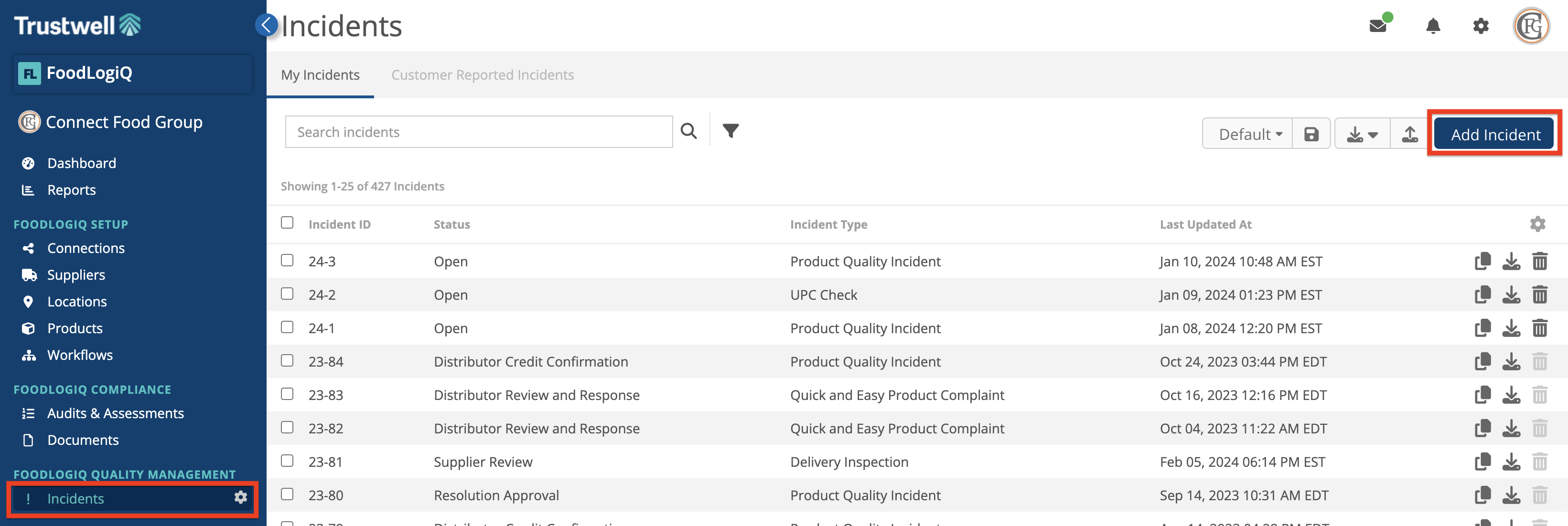
Task: Open the filter funnel icon
Action: pos(730,131)
